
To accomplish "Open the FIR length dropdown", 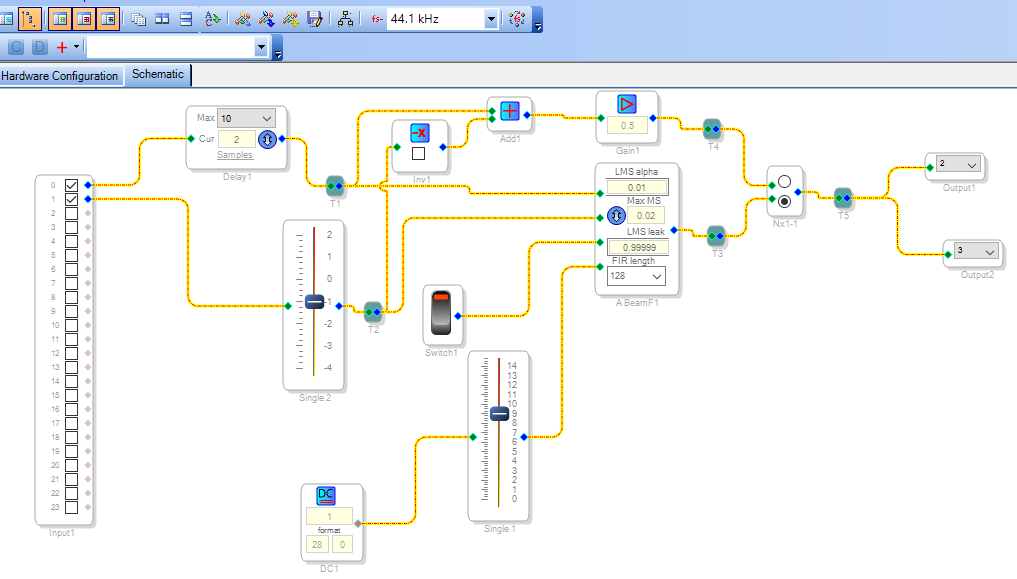I will (x=636, y=276).
